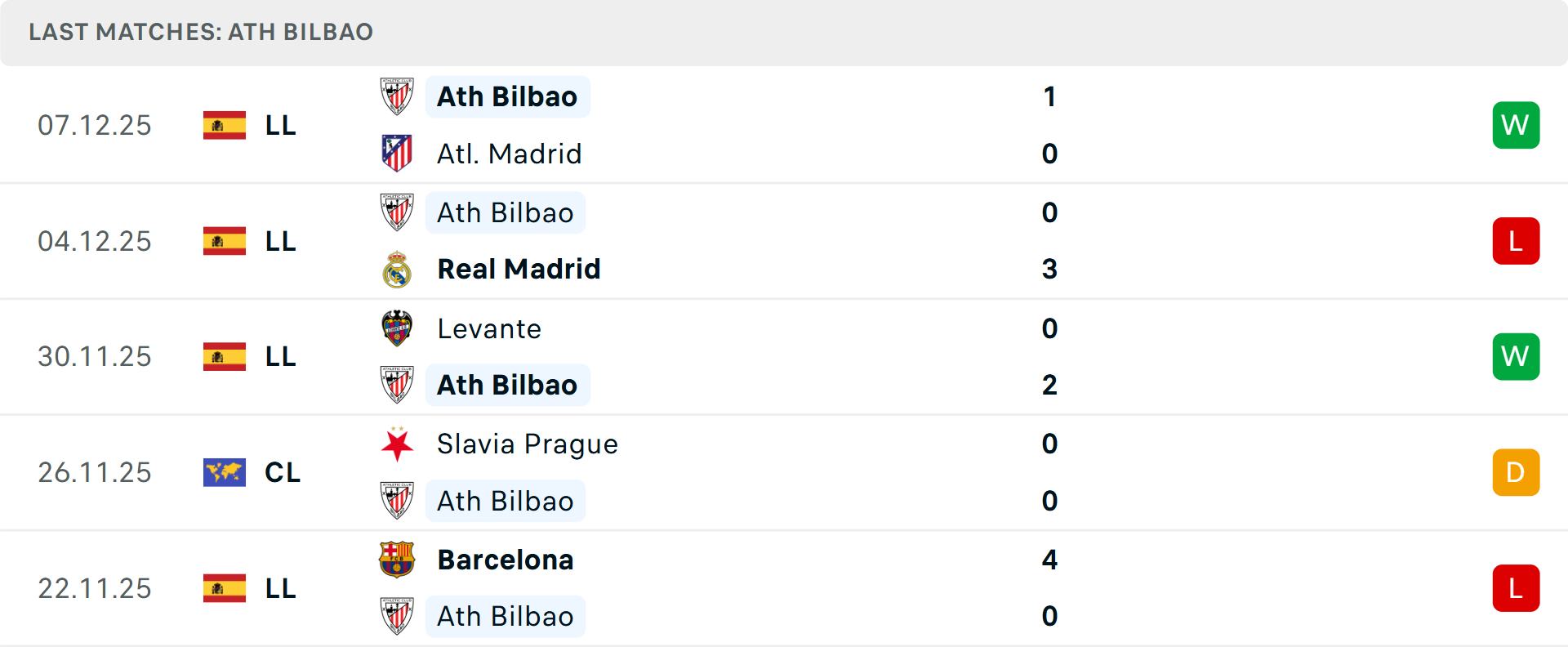Click the orange D draw badge
The image size is (1568, 647).
pyautogui.click(x=1516, y=472)
